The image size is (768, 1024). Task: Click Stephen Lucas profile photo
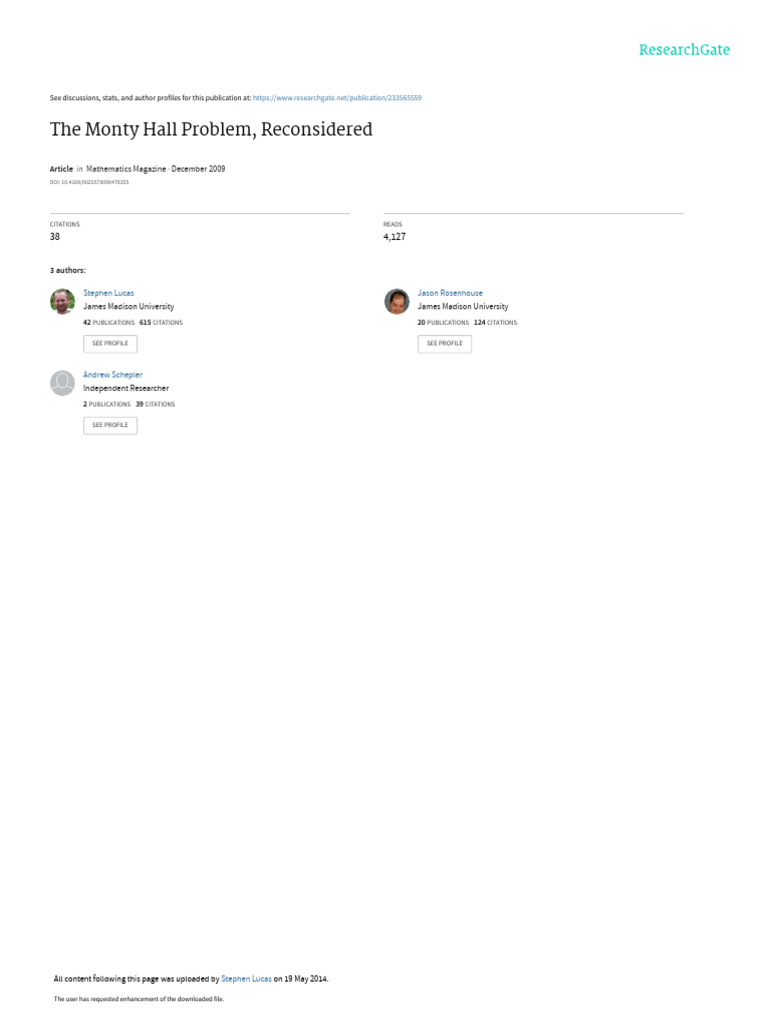pyautogui.click(x=63, y=301)
